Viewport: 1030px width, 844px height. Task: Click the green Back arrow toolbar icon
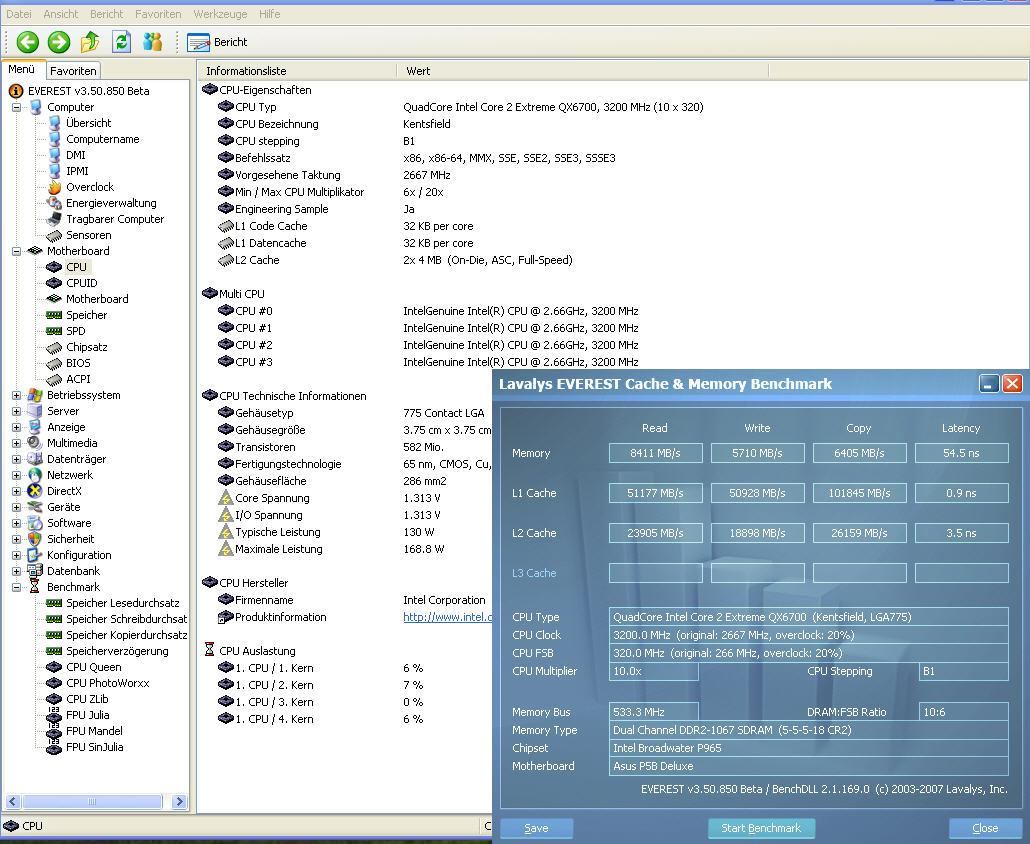click(27, 42)
